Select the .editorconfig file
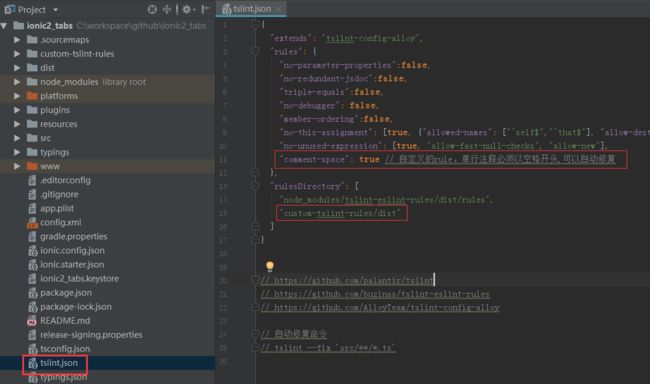The height and width of the screenshot is (384, 650). coord(65,180)
